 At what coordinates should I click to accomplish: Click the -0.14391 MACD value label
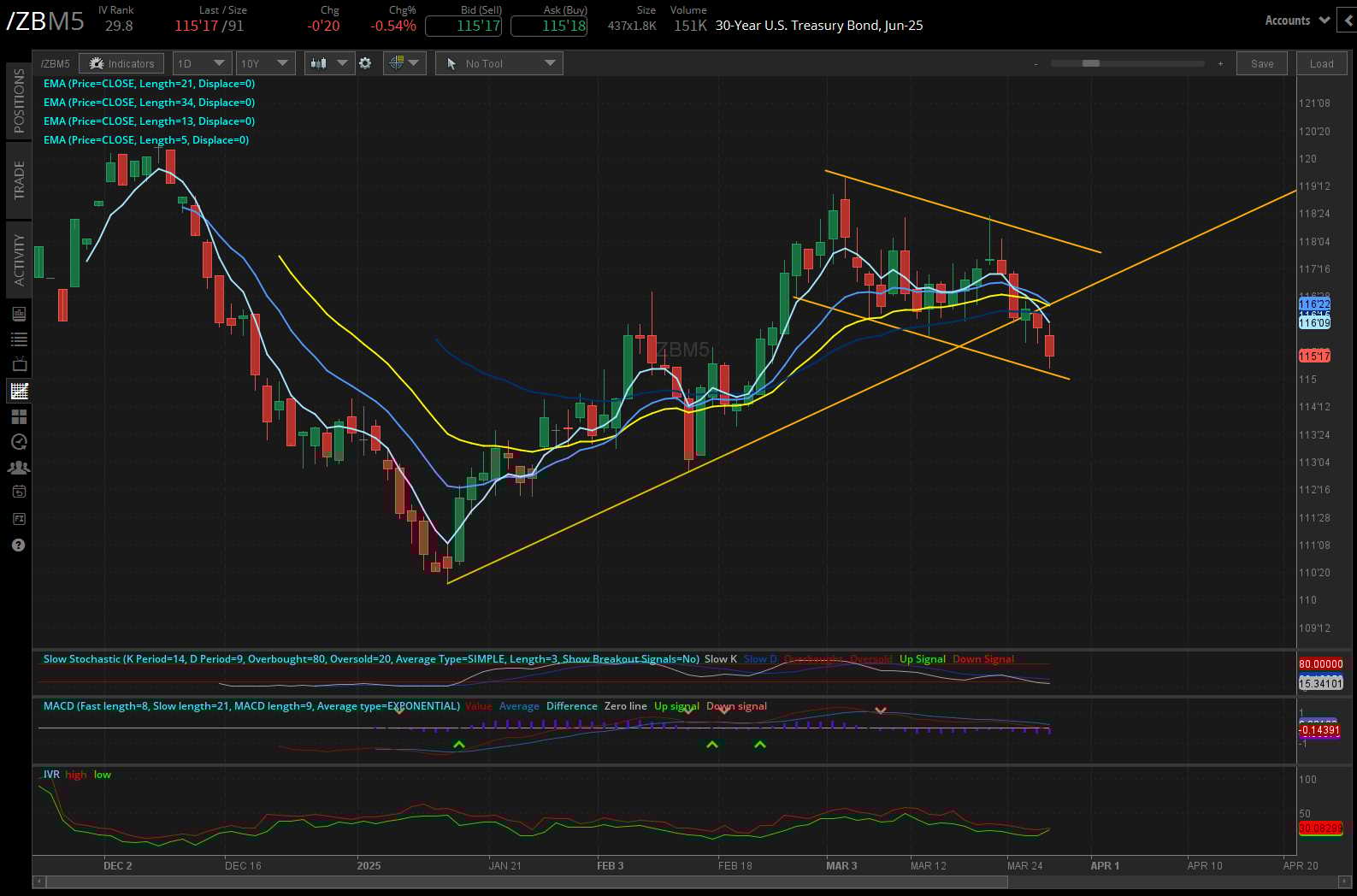(x=1319, y=731)
